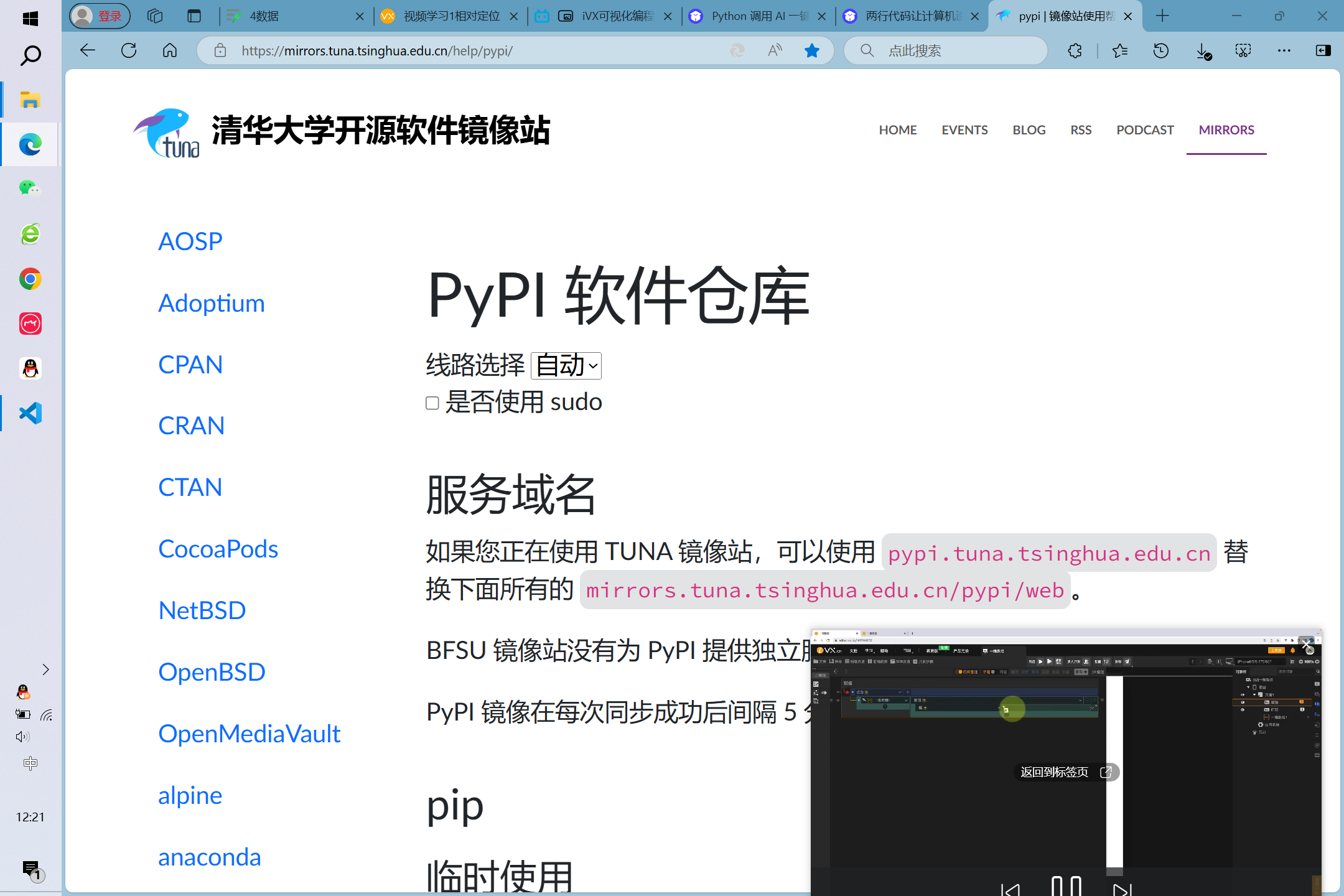The image size is (1344, 896).
Task: Open Edge settings and more menu
Action: point(1284,50)
